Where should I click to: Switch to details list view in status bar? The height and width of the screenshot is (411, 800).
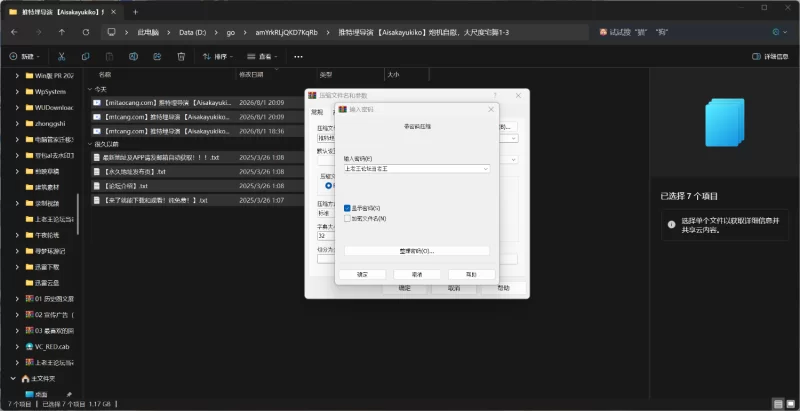coord(777,403)
